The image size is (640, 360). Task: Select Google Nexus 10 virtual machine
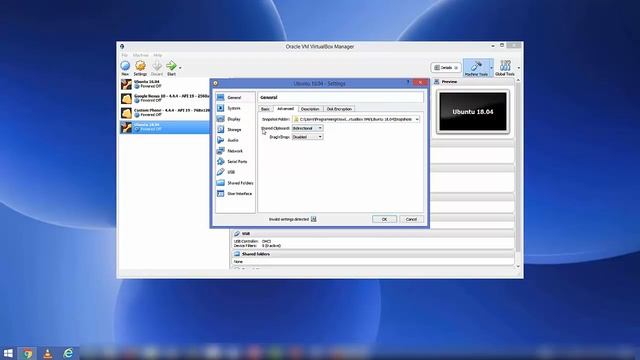pyautogui.click(x=165, y=98)
